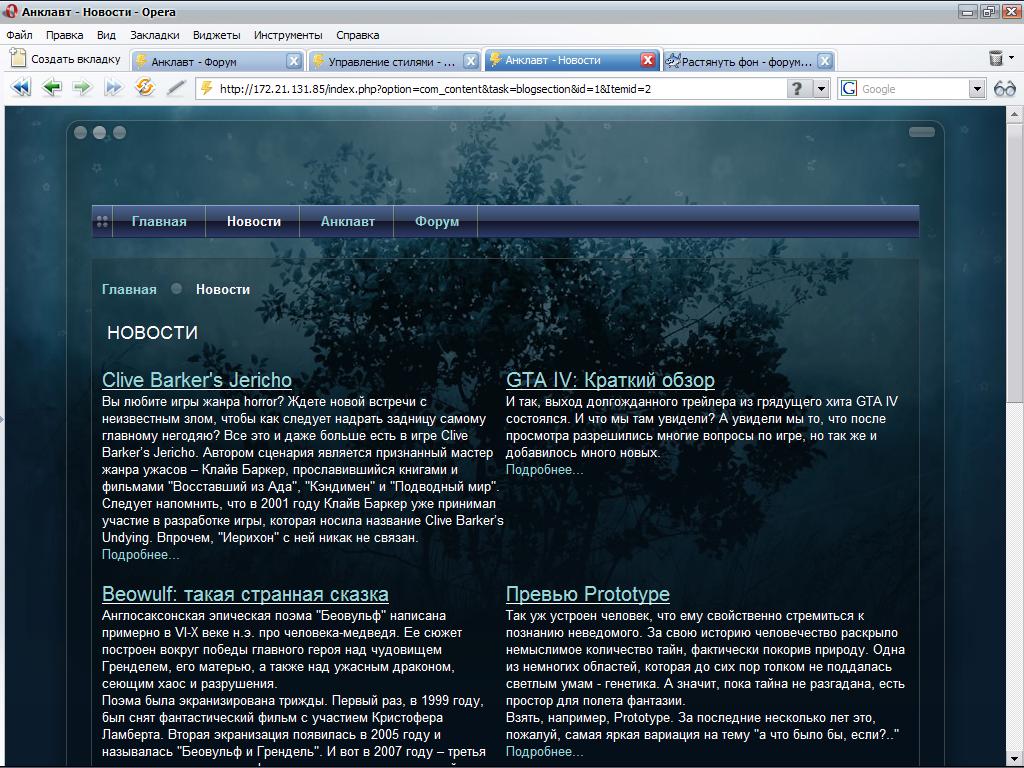Click the vertical scrollbar up arrow
Screen dimensions: 1024x768
pos(1014,115)
